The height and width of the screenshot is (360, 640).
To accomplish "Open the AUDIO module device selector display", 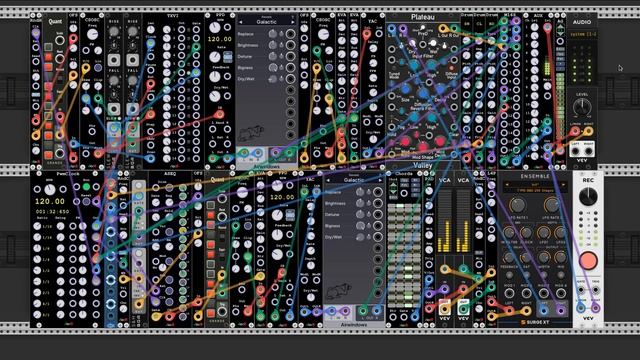I will tap(582, 35).
